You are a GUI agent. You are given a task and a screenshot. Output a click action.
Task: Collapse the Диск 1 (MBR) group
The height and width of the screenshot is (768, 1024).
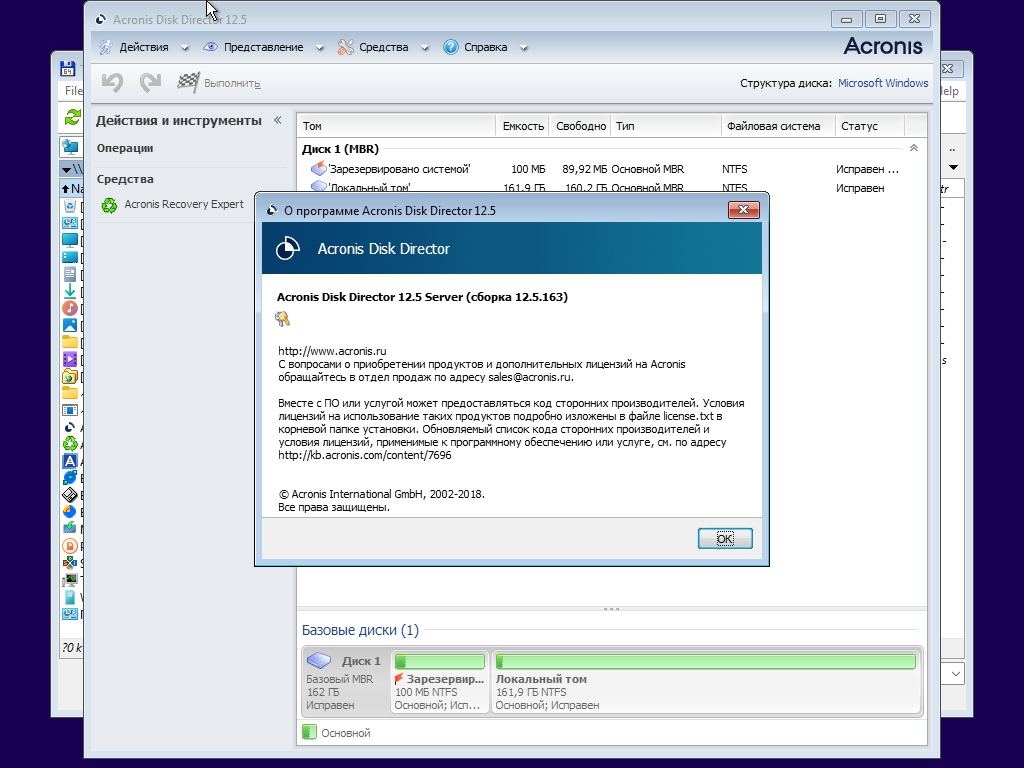[914, 148]
